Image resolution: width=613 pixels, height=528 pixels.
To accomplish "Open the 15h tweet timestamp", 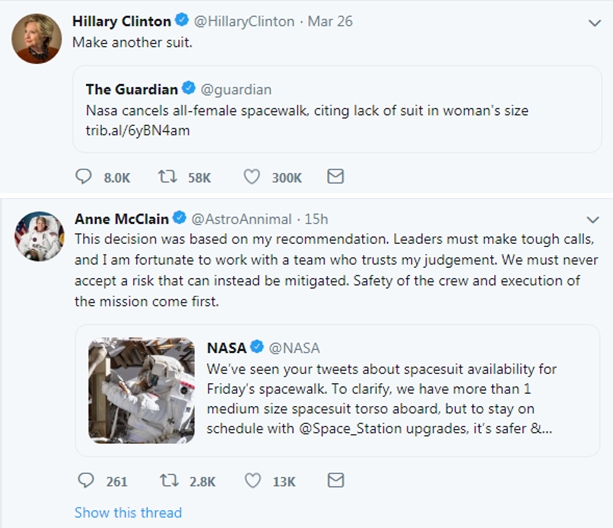I will tap(315, 219).
